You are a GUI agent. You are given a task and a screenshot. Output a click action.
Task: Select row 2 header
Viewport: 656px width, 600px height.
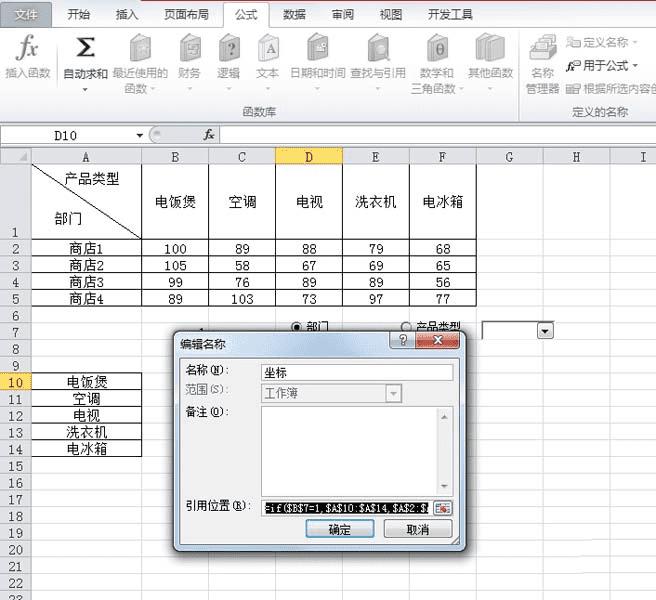click(x=15, y=249)
